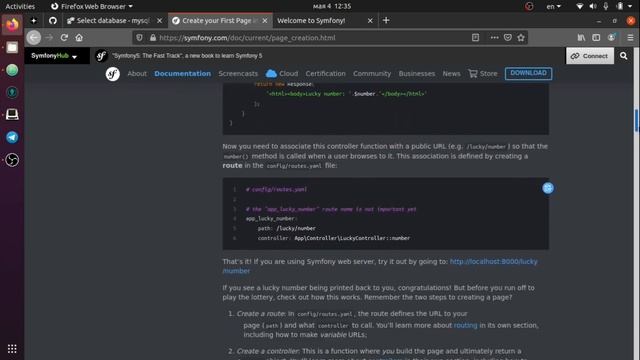
Task: Copy the routes.yaml code block
Action: point(548,188)
